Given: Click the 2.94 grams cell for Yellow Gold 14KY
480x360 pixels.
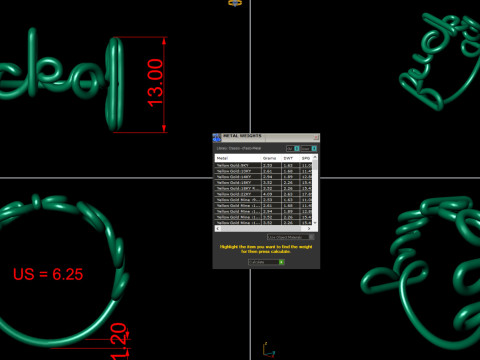Looking at the screenshot, I should pyautogui.click(x=271, y=177).
